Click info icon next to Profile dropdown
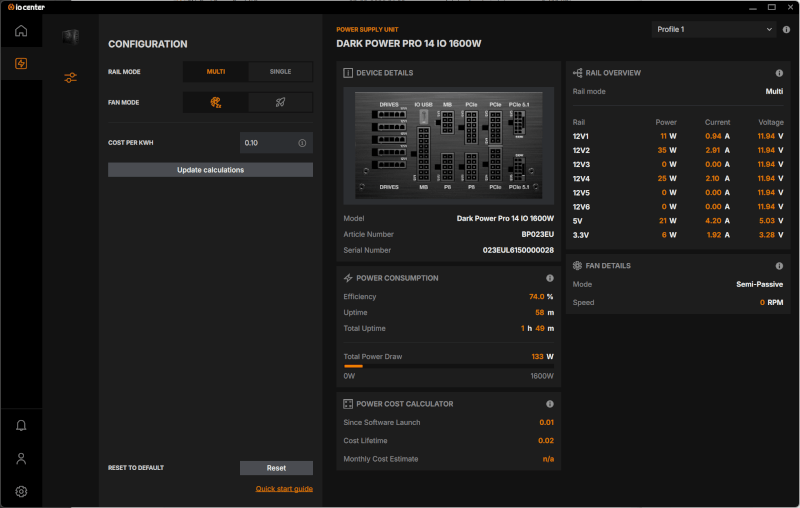The image size is (800, 508). (786, 30)
